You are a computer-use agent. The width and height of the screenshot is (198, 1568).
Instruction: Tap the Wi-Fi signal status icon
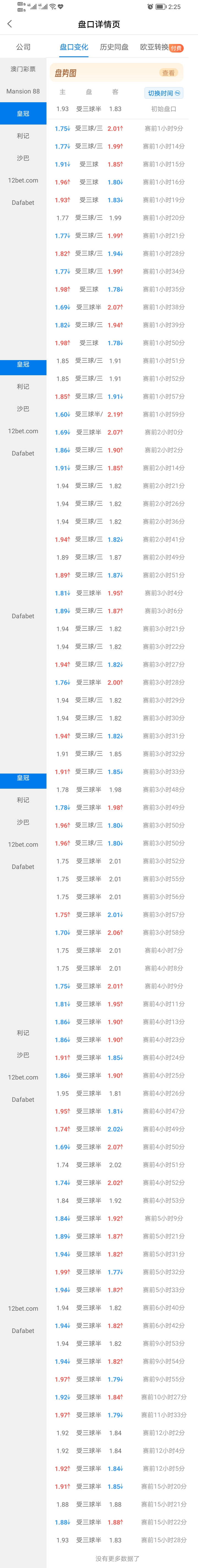[53, 7]
